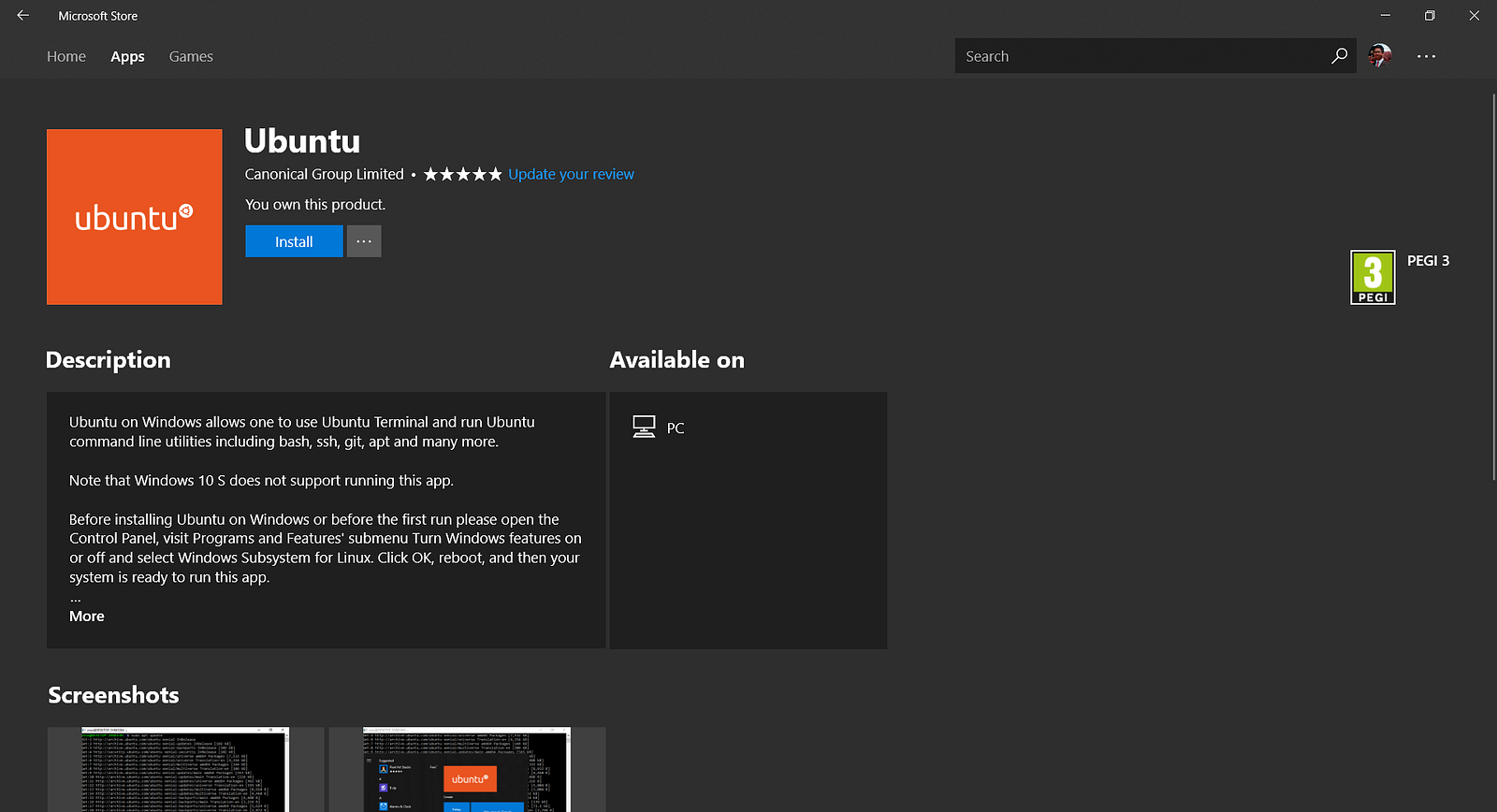1497x812 pixels.
Task: Open the first terminal screenshot thumbnail
Action: (186, 769)
